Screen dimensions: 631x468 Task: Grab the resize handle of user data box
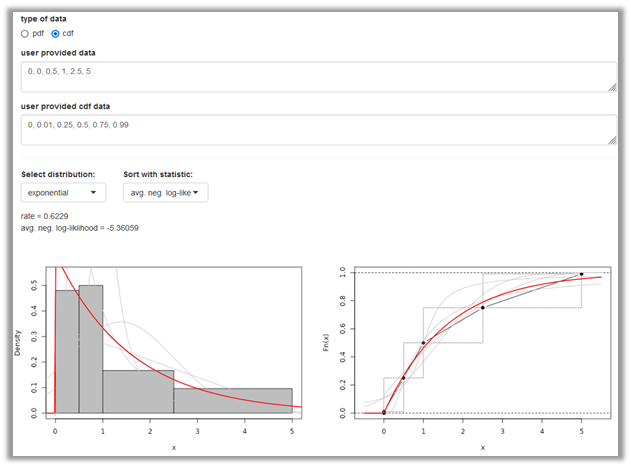point(611,88)
